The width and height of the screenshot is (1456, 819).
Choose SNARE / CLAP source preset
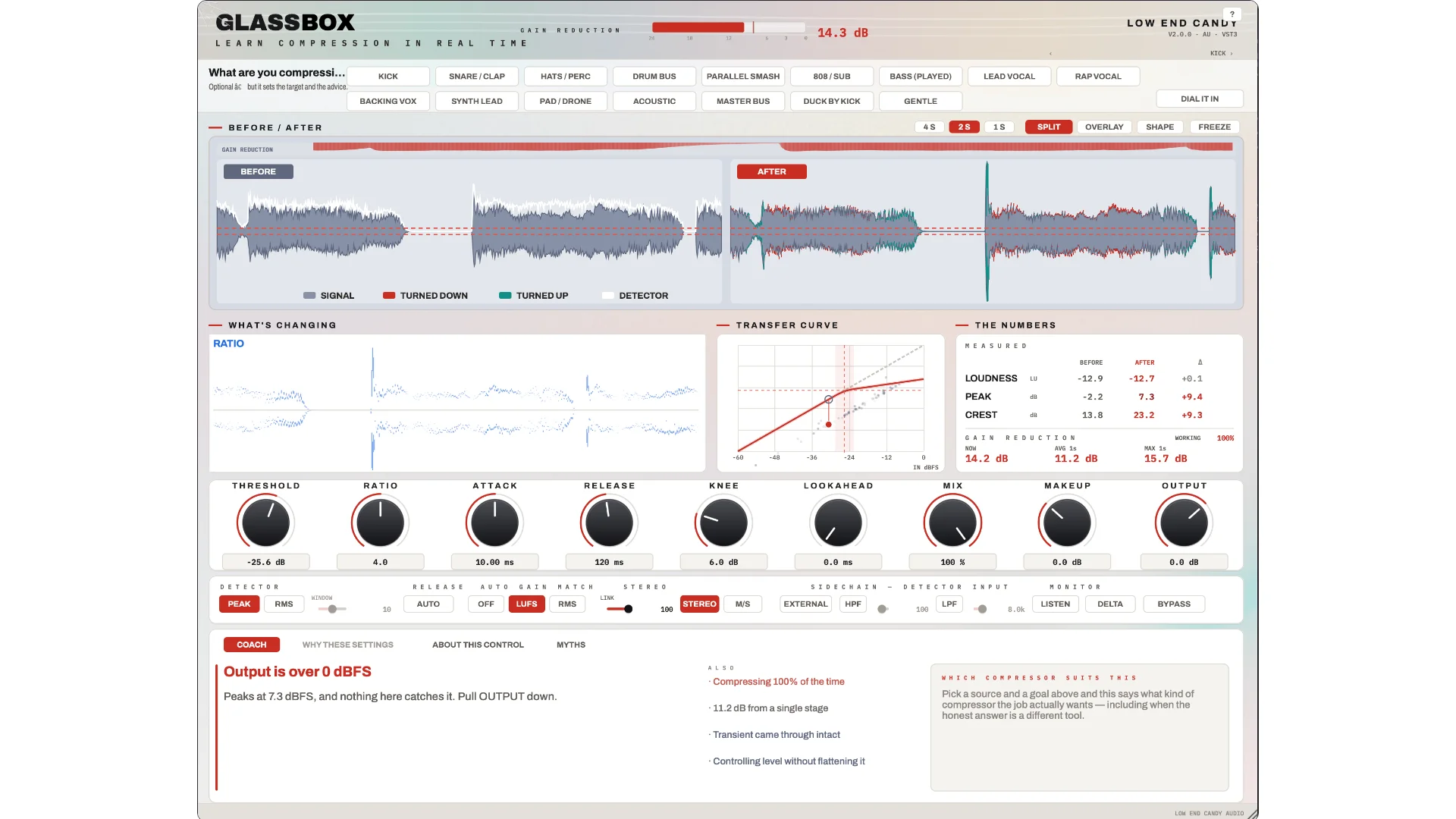click(477, 77)
